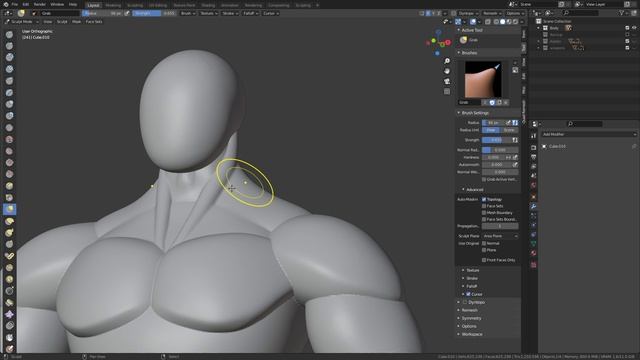
Task: Select the Draw sculpt brush
Action: pos(9,34)
